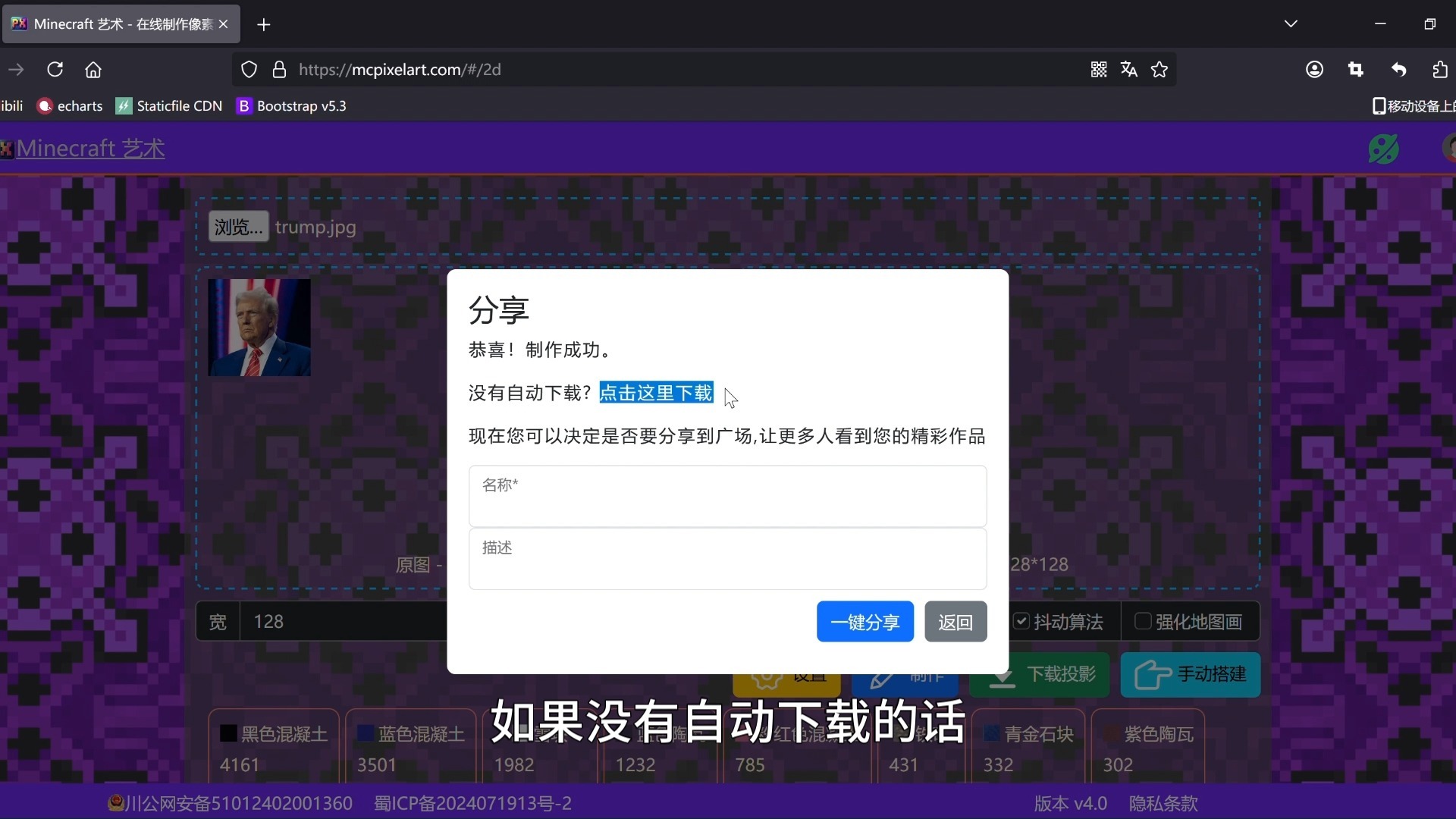Click the 一键分享 share button
The width and height of the screenshot is (1456, 819).
pyautogui.click(x=864, y=621)
